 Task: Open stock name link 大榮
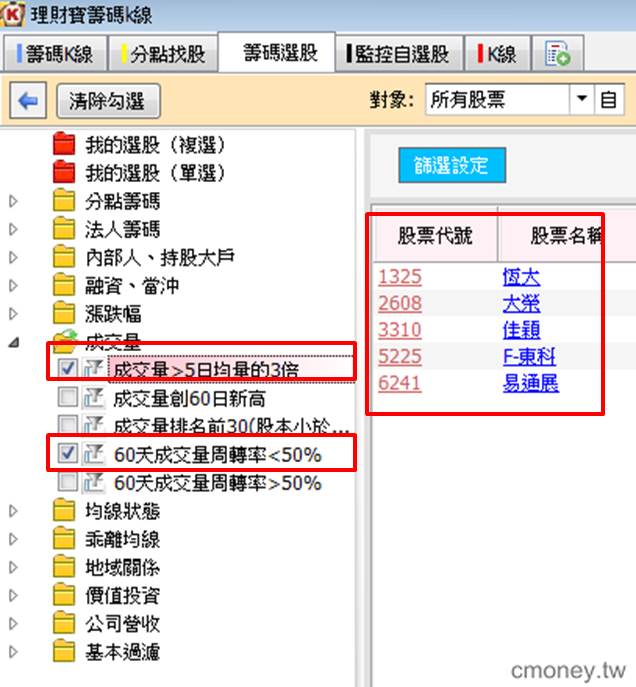coord(521,303)
